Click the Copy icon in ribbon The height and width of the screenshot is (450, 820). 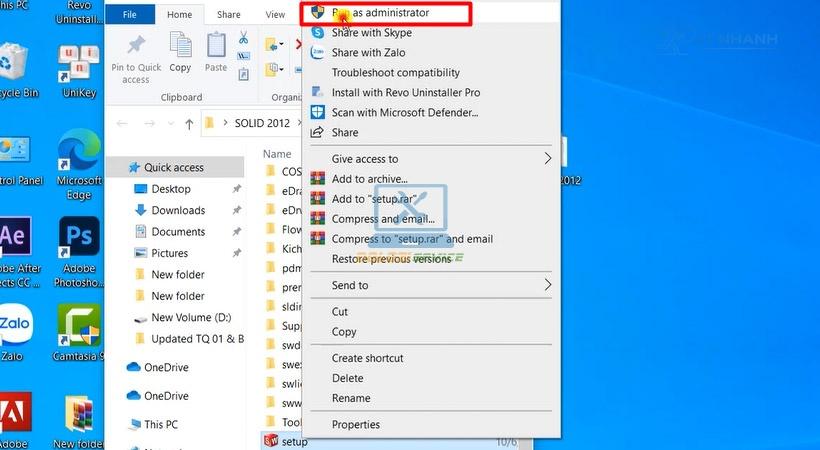click(x=180, y=52)
